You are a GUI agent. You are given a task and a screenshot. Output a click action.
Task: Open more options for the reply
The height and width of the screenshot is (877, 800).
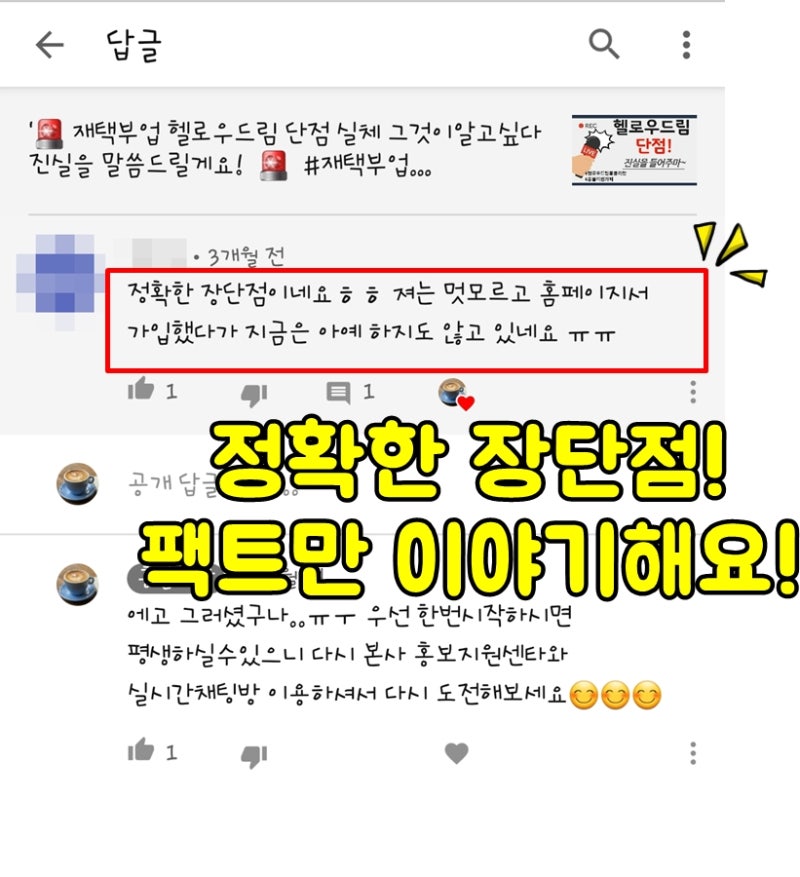click(x=693, y=753)
